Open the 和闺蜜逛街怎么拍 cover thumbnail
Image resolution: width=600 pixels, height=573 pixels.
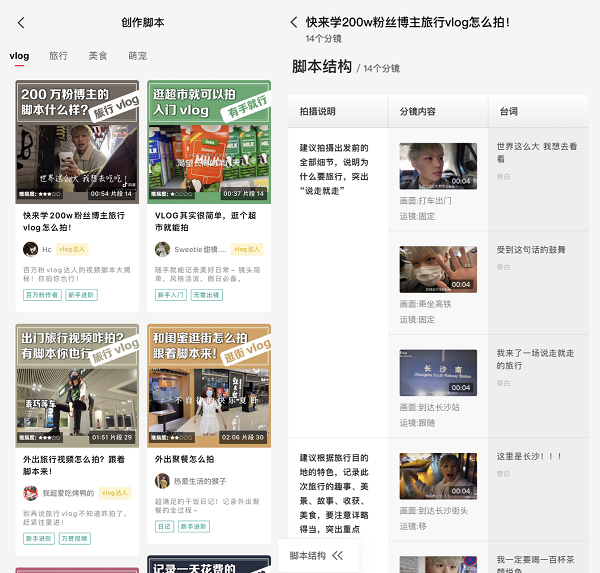point(209,385)
